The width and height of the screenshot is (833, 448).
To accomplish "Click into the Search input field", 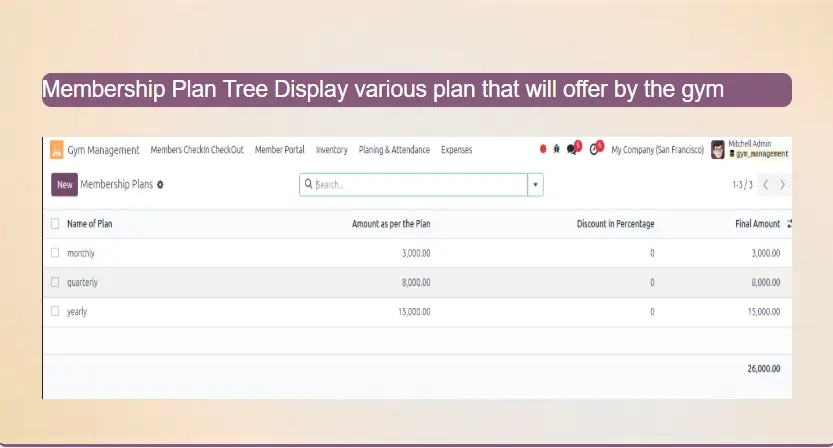I will tap(420, 185).
